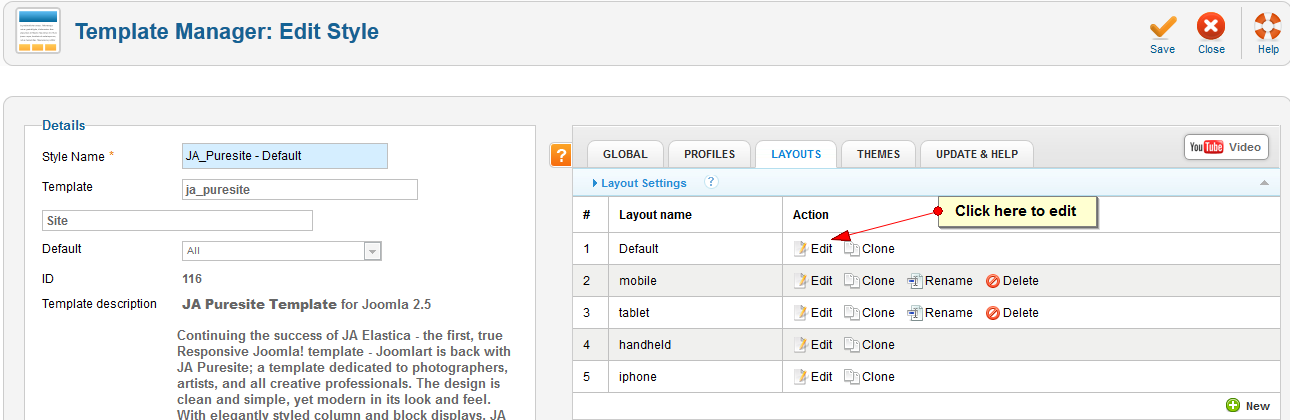Screen dimensions: 1290x420
Task: Open the Help lifebuoy icon
Action: point(1268,30)
